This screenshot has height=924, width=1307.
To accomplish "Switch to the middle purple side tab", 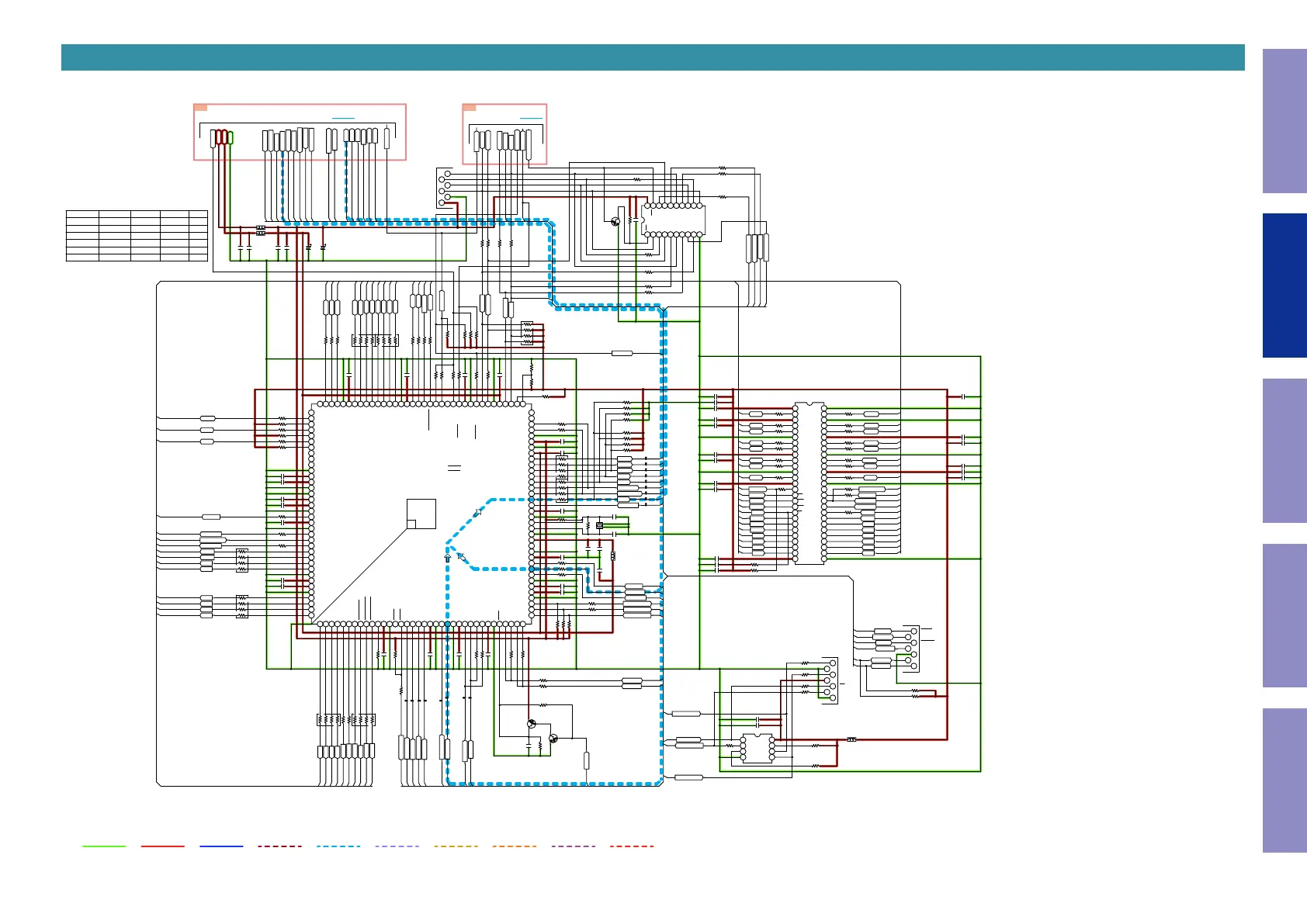I will click(1284, 451).
